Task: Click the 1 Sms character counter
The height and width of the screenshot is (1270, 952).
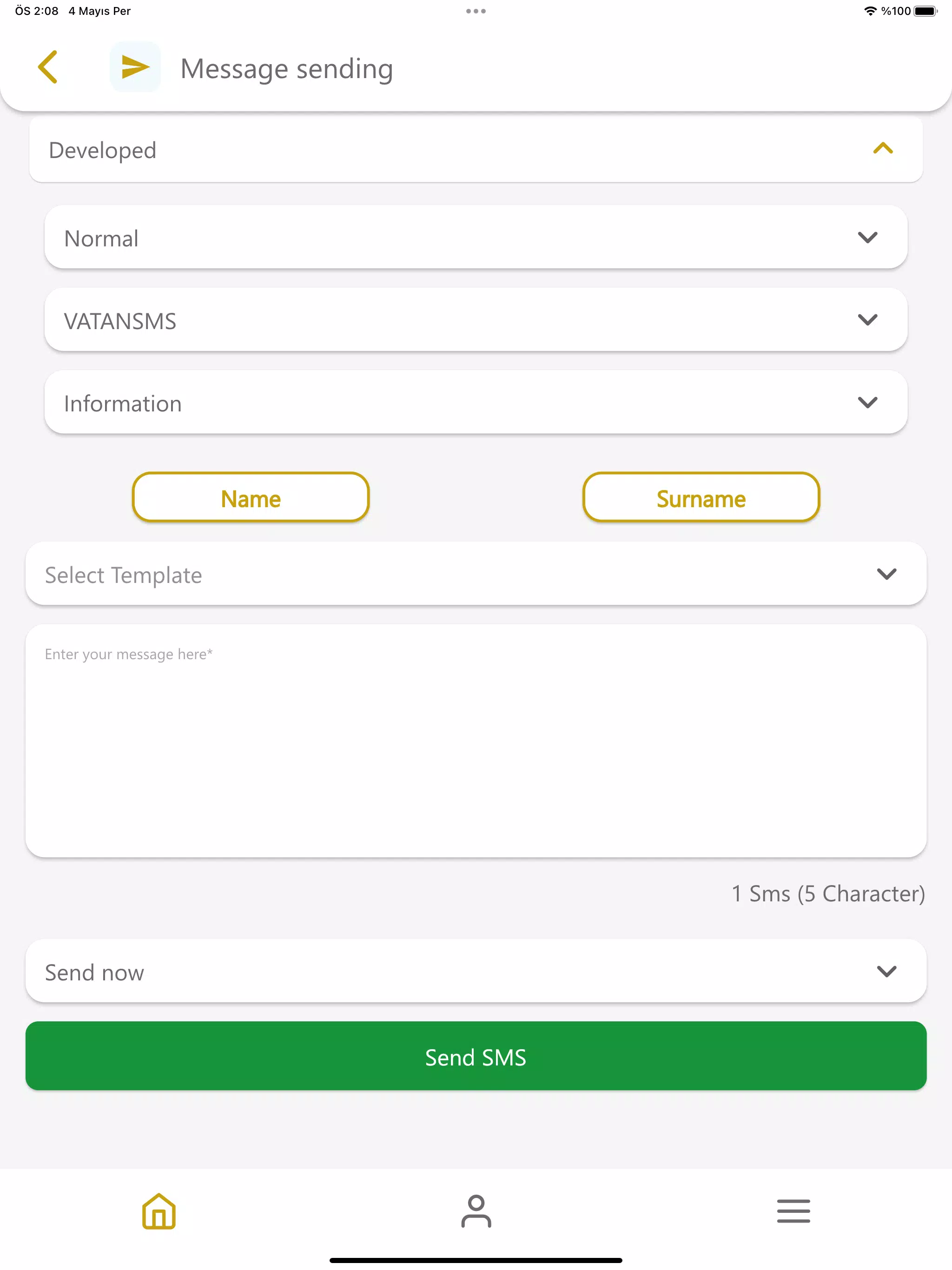Action: click(x=828, y=893)
